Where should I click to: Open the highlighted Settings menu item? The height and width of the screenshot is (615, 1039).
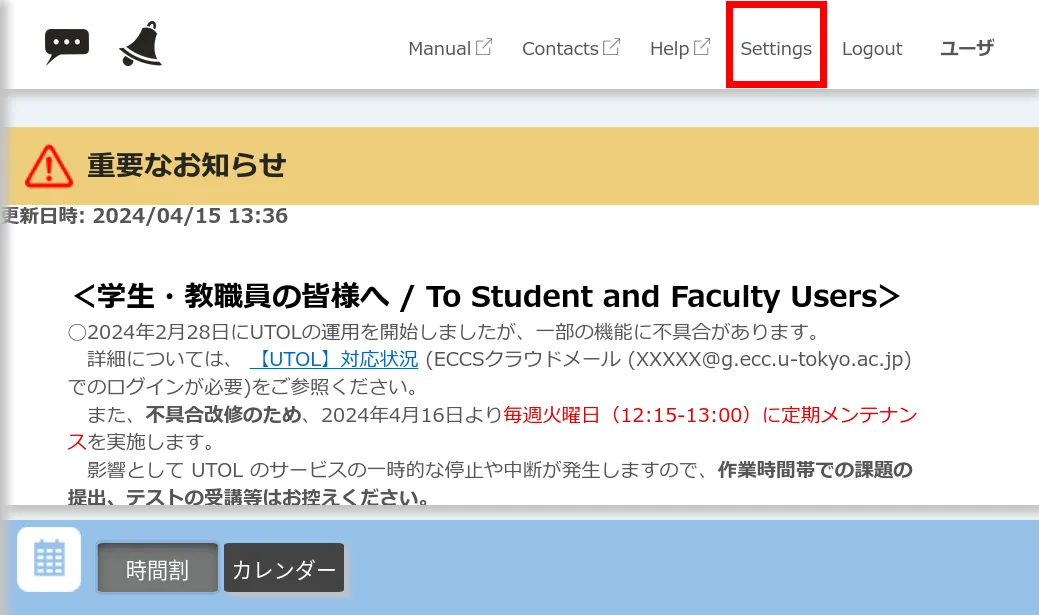pyautogui.click(x=776, y=48)
